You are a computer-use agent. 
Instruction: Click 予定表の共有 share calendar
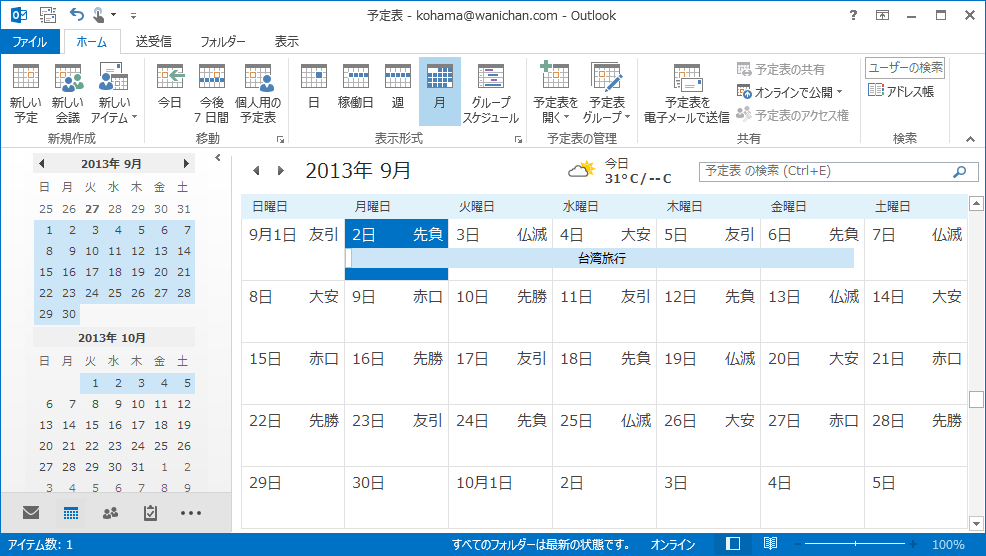(781, 69)
